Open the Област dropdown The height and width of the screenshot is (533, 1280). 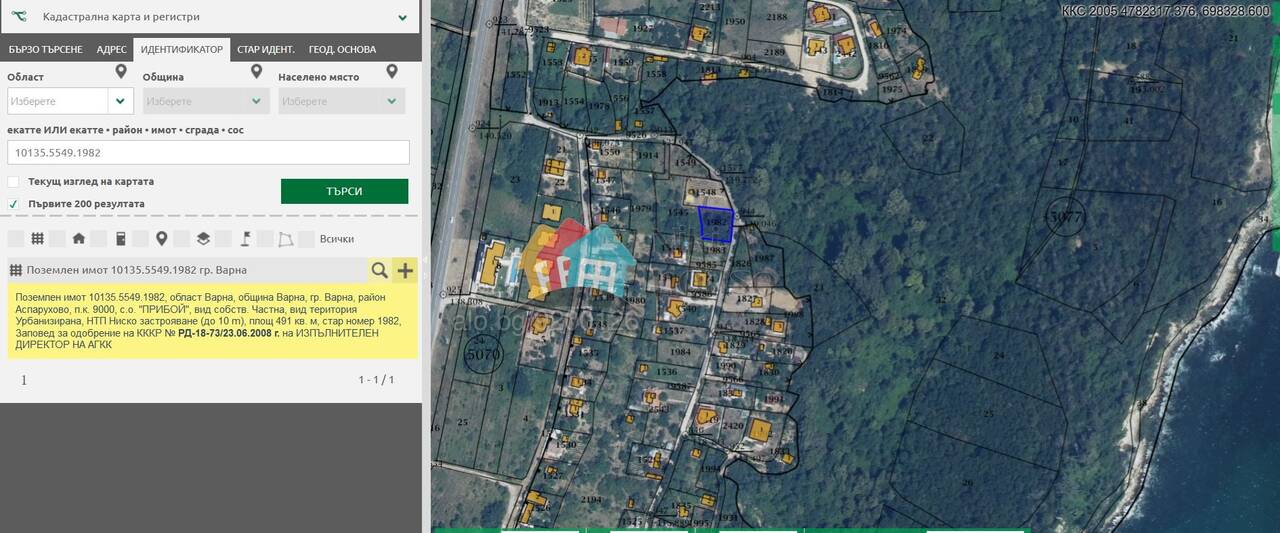[70, 101]
